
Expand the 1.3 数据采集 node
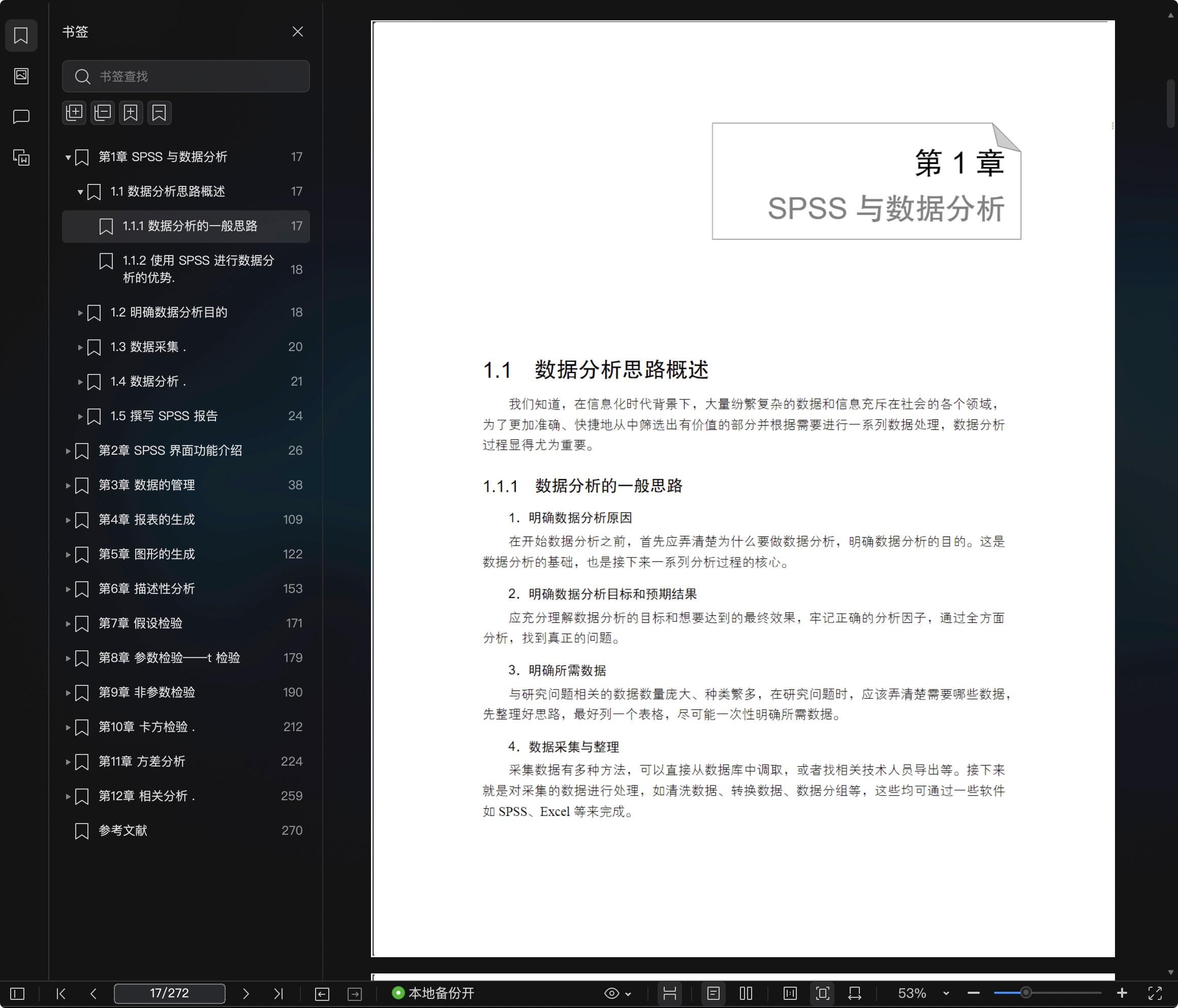coord(80,348)
